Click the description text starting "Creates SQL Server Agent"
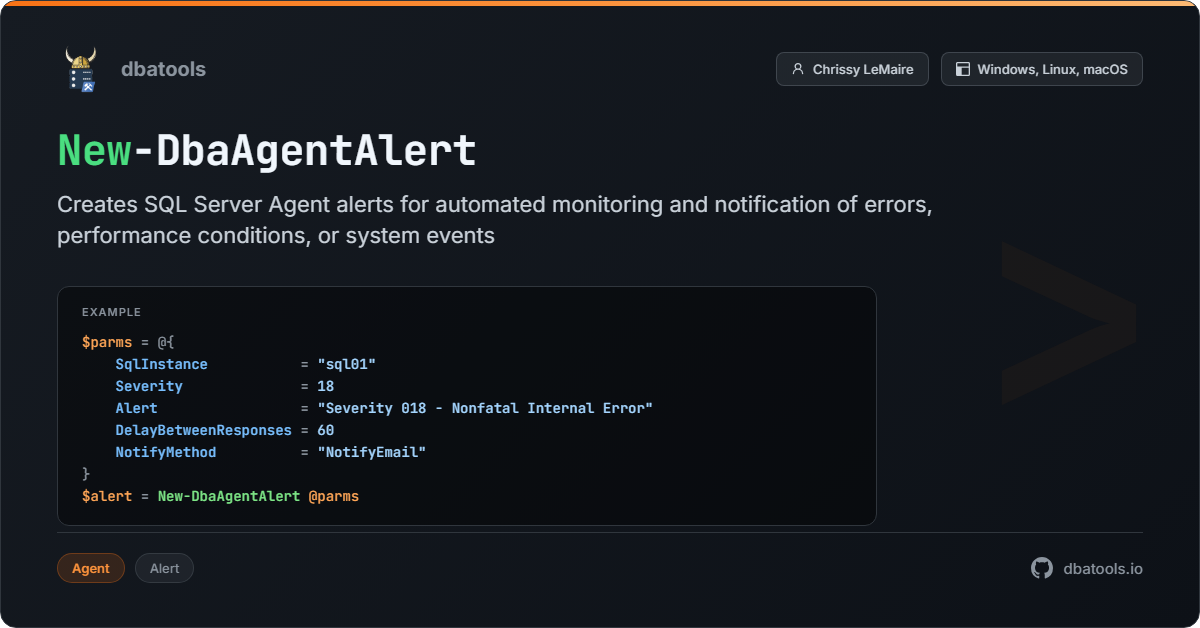The width and height of the screenshot is (1200, 628). tap(495, 220)
